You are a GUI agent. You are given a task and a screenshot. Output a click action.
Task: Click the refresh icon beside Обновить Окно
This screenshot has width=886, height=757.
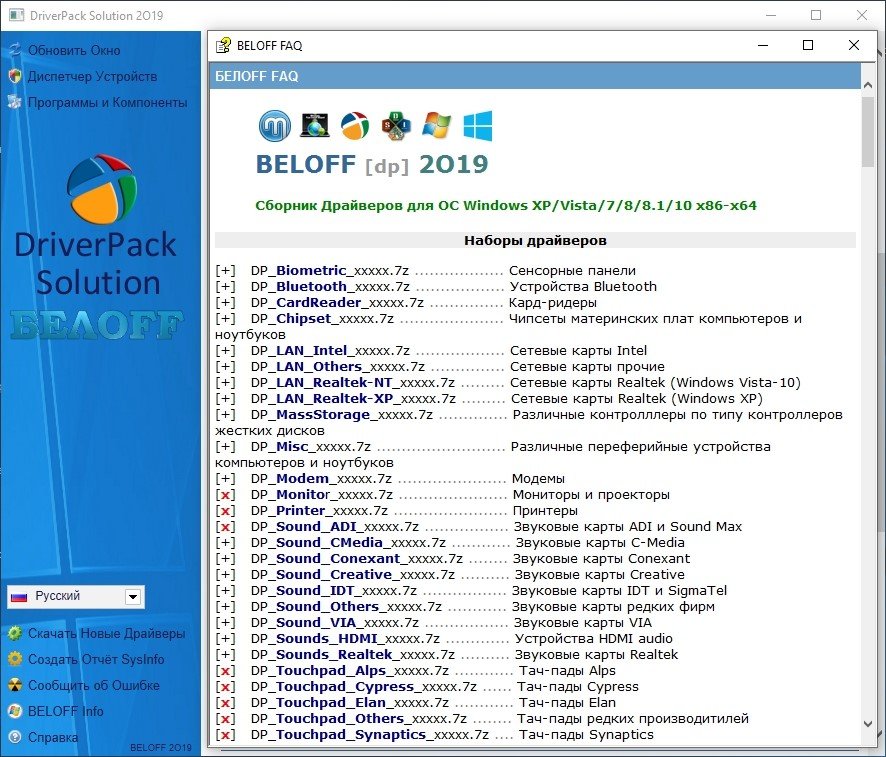pos(15,50)
